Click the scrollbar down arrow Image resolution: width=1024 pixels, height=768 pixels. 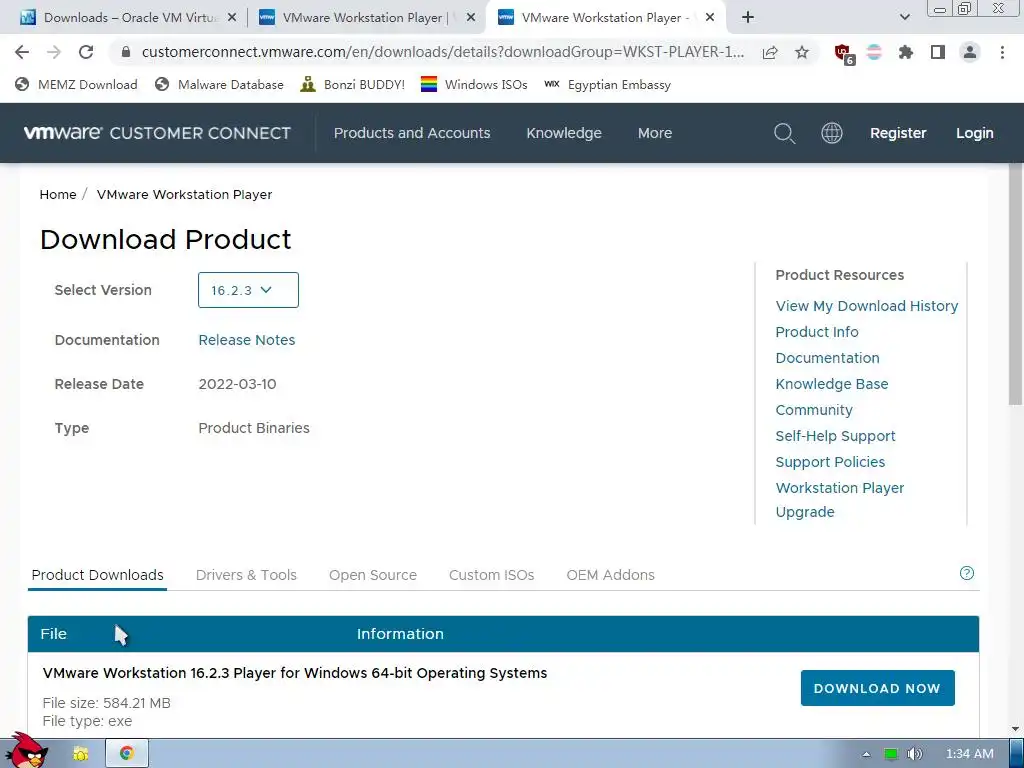click(x=1016, y=729)
